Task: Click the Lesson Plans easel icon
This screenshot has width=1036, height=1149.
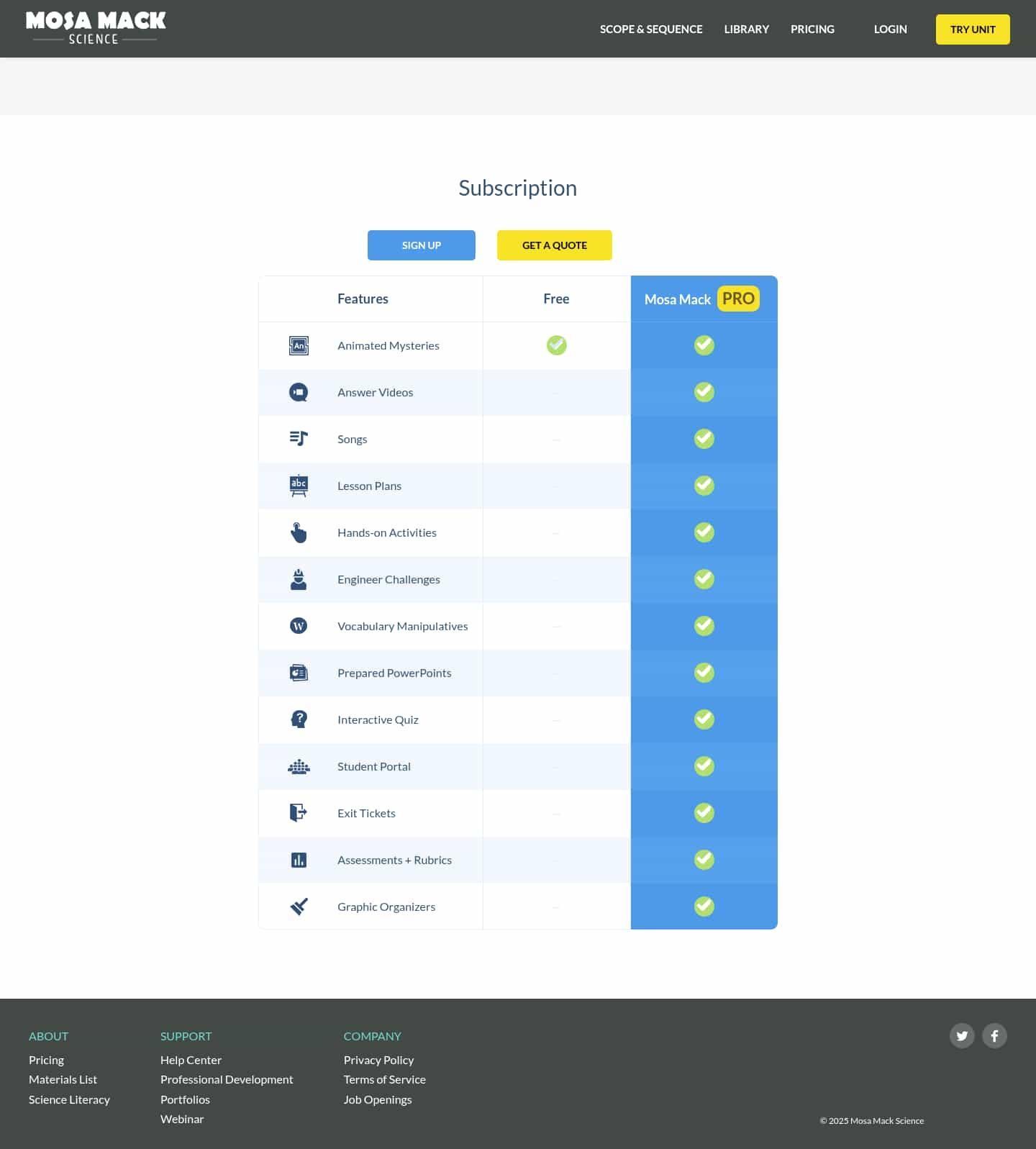Action: (299, 486)
